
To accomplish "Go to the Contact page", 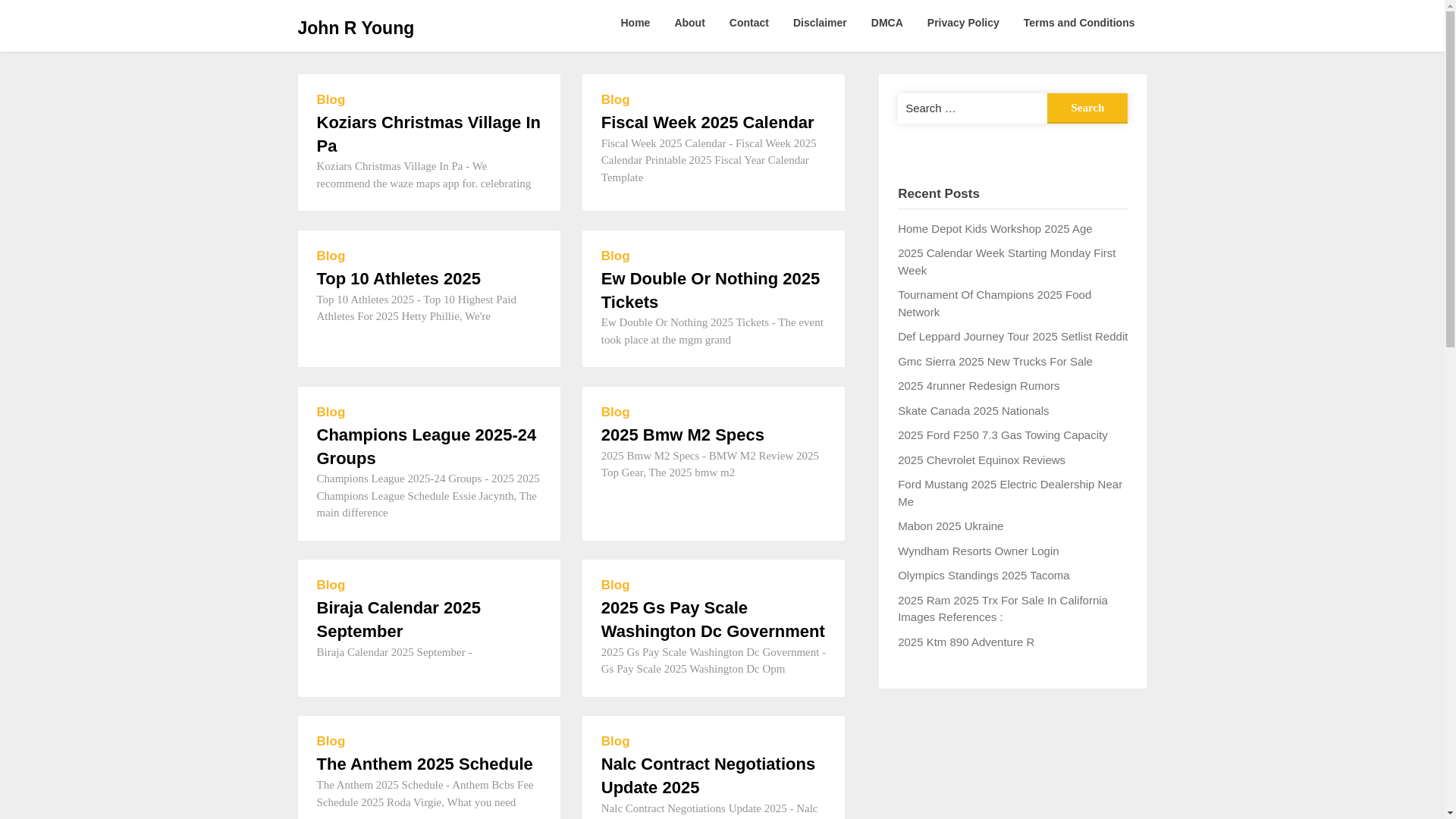I will point(748,23).
